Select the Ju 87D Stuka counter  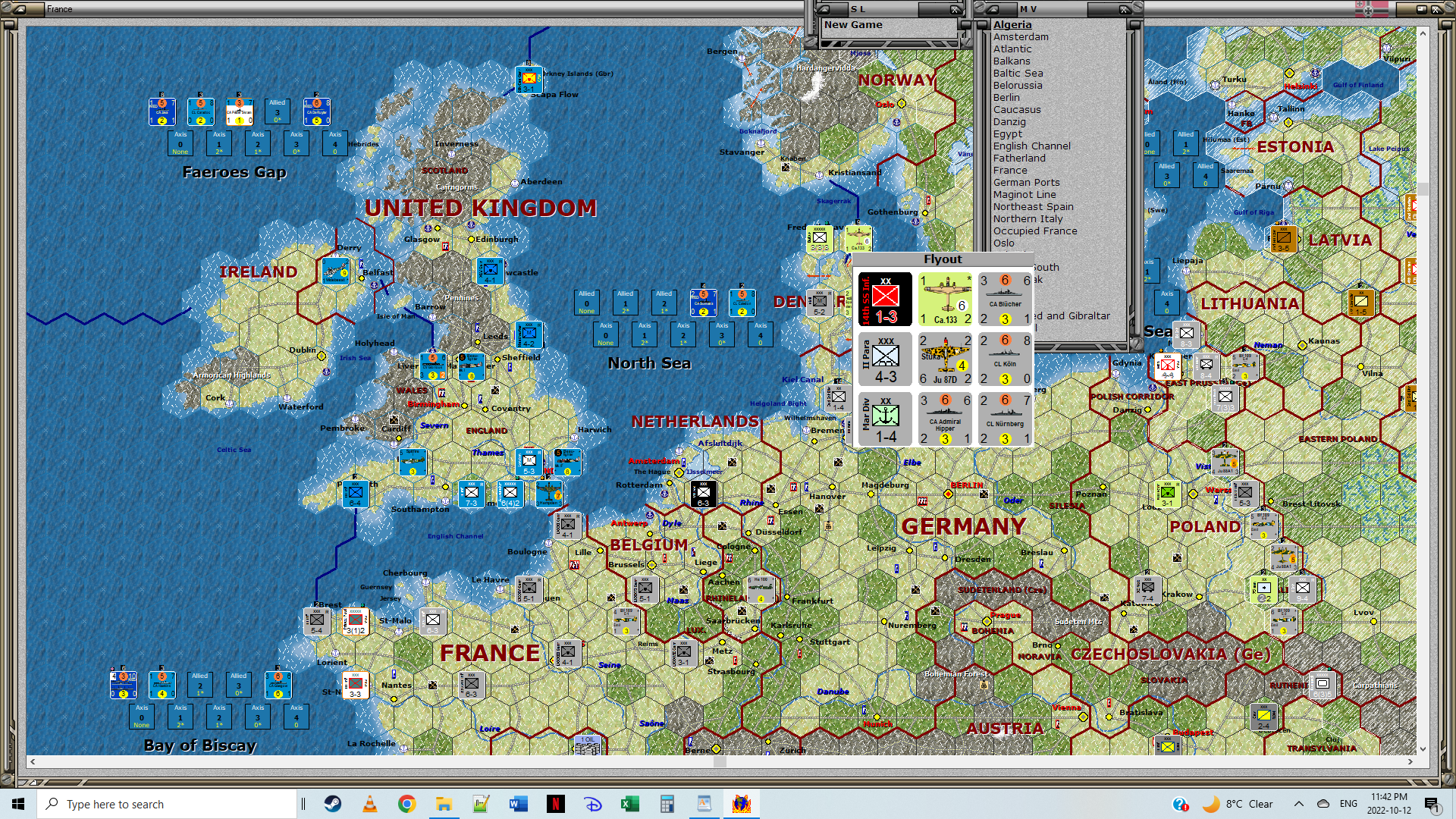[945, 359]
